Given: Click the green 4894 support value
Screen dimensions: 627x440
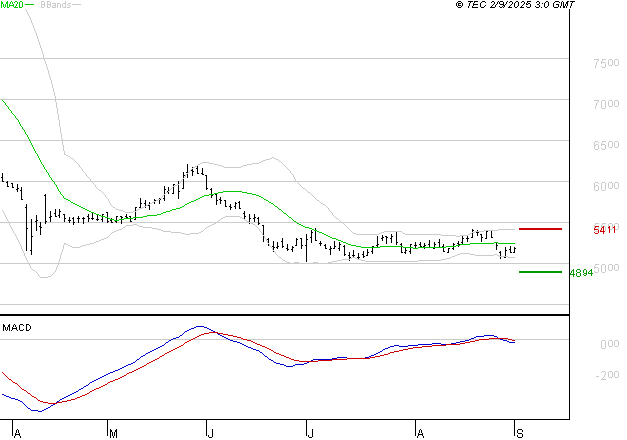Looking at the screenshot, I should (581, 272).
